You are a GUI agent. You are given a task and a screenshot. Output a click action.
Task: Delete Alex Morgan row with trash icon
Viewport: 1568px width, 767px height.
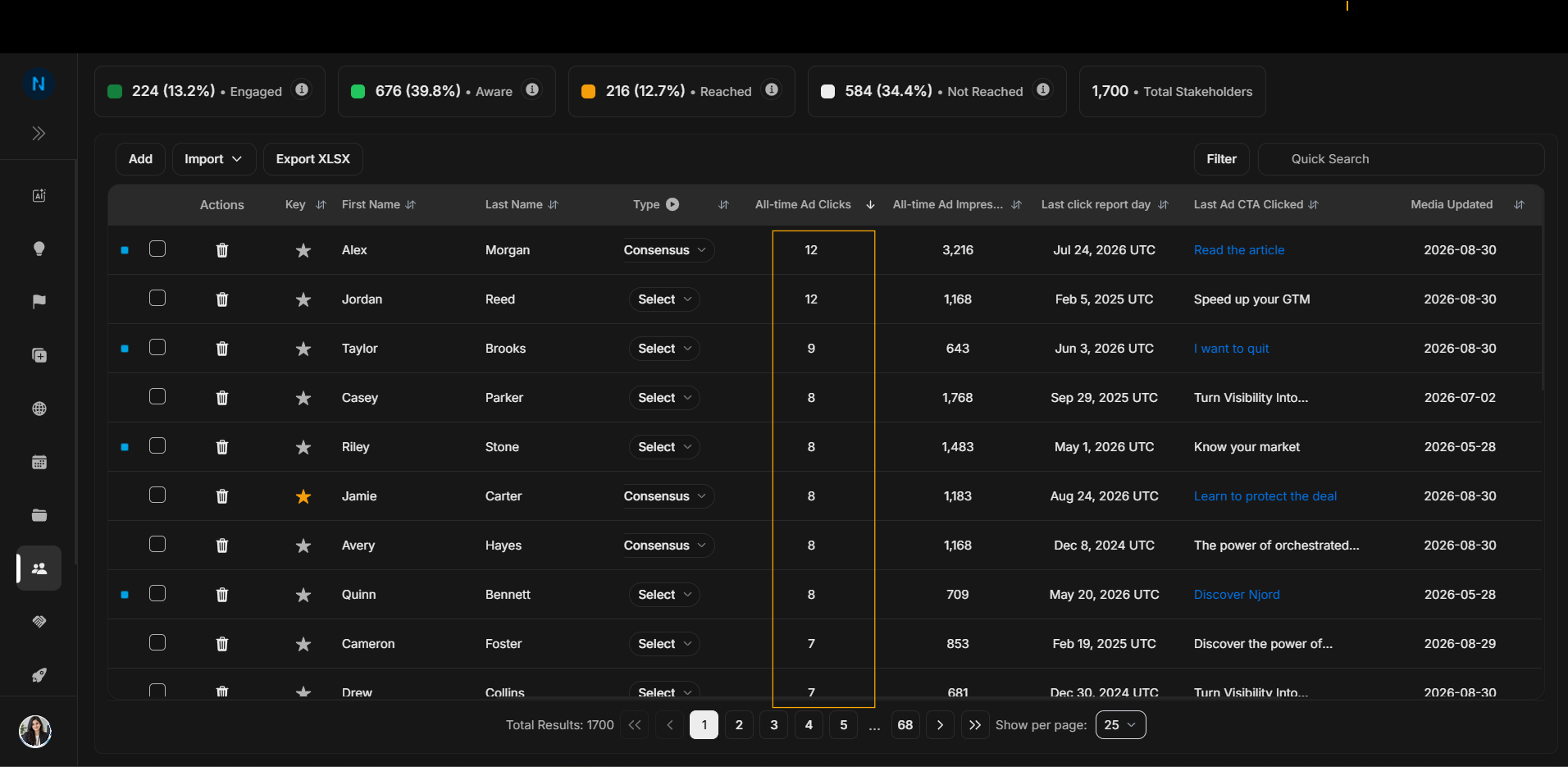[x=221, y=250]
